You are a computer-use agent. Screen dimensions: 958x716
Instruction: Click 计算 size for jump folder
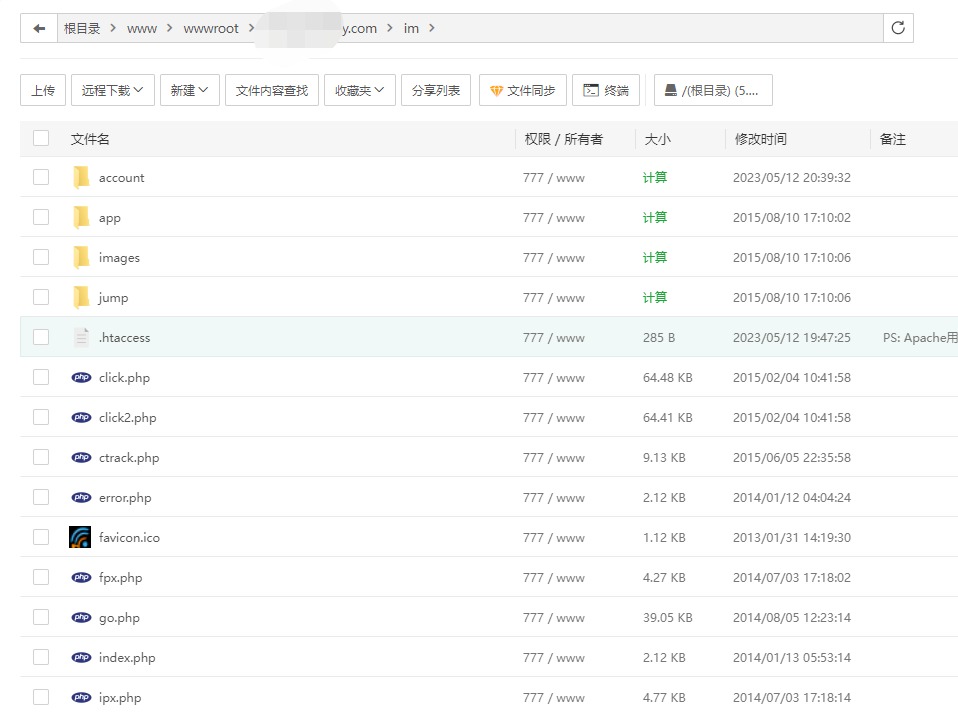(x=655, y=297)
